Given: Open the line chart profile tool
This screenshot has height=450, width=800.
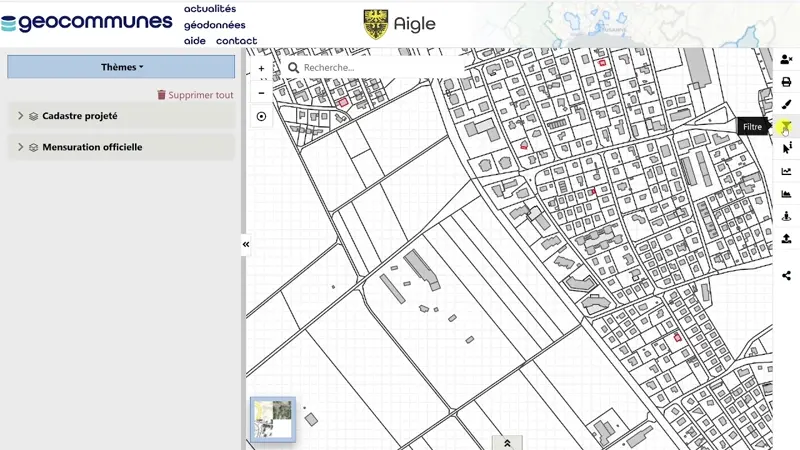Looking at the screenshot, I should tap(786, 171).
